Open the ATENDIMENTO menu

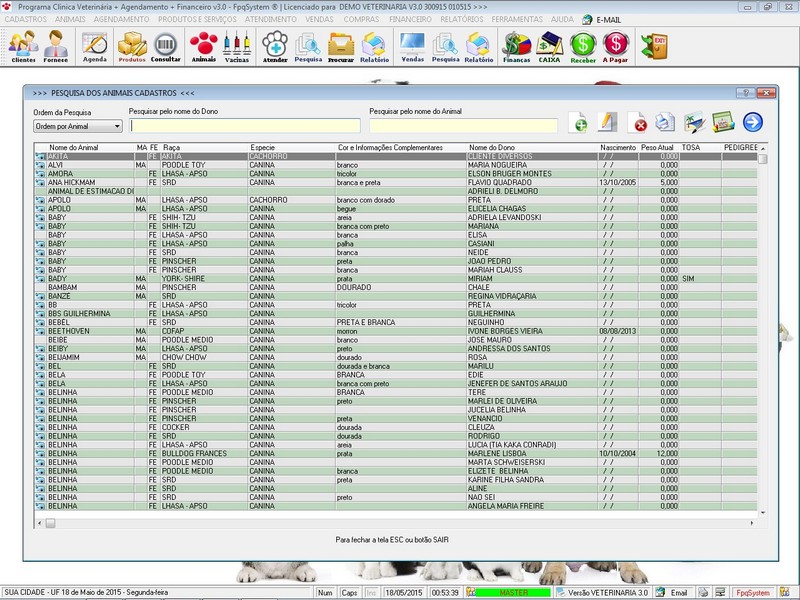[x=270, y=19]
